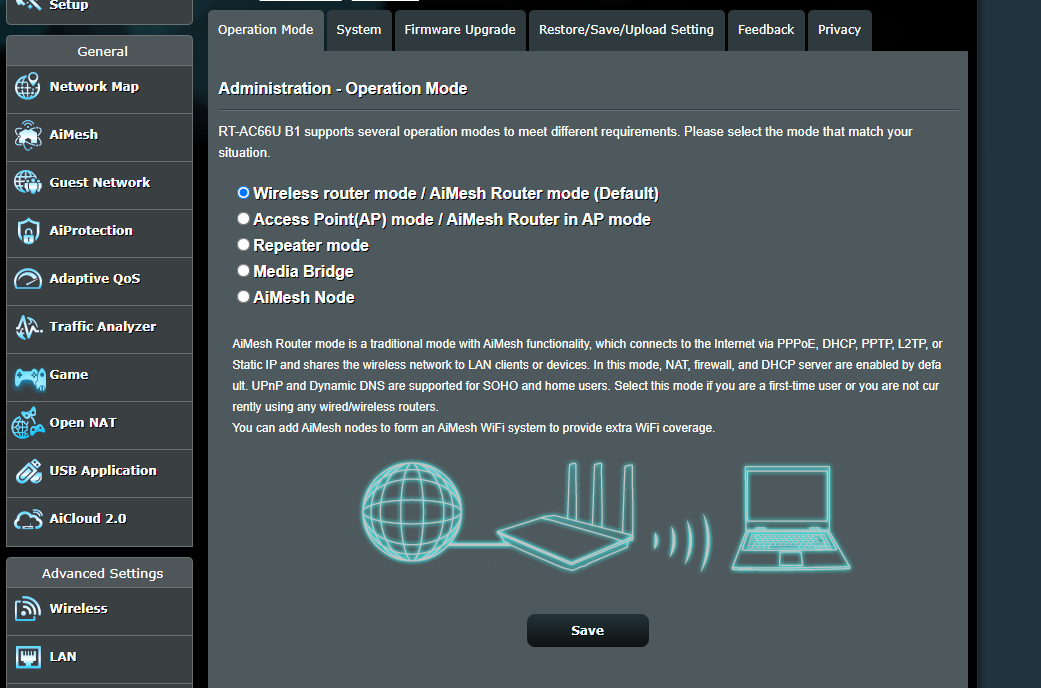Screen dimensions: 1041x688
Task: Click the AiCloud 2.0 cloud icon
Action: (28, 519)
